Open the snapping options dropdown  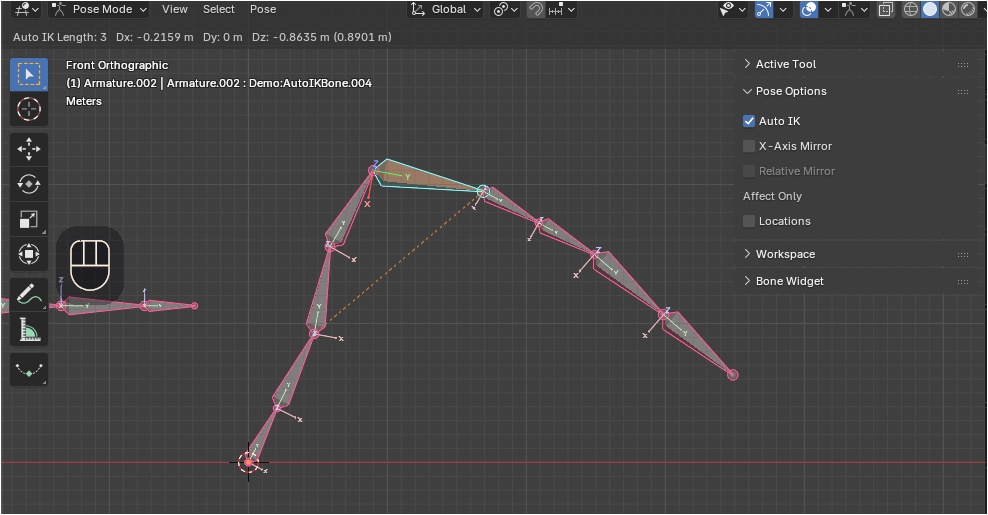[x=563, y=9]
